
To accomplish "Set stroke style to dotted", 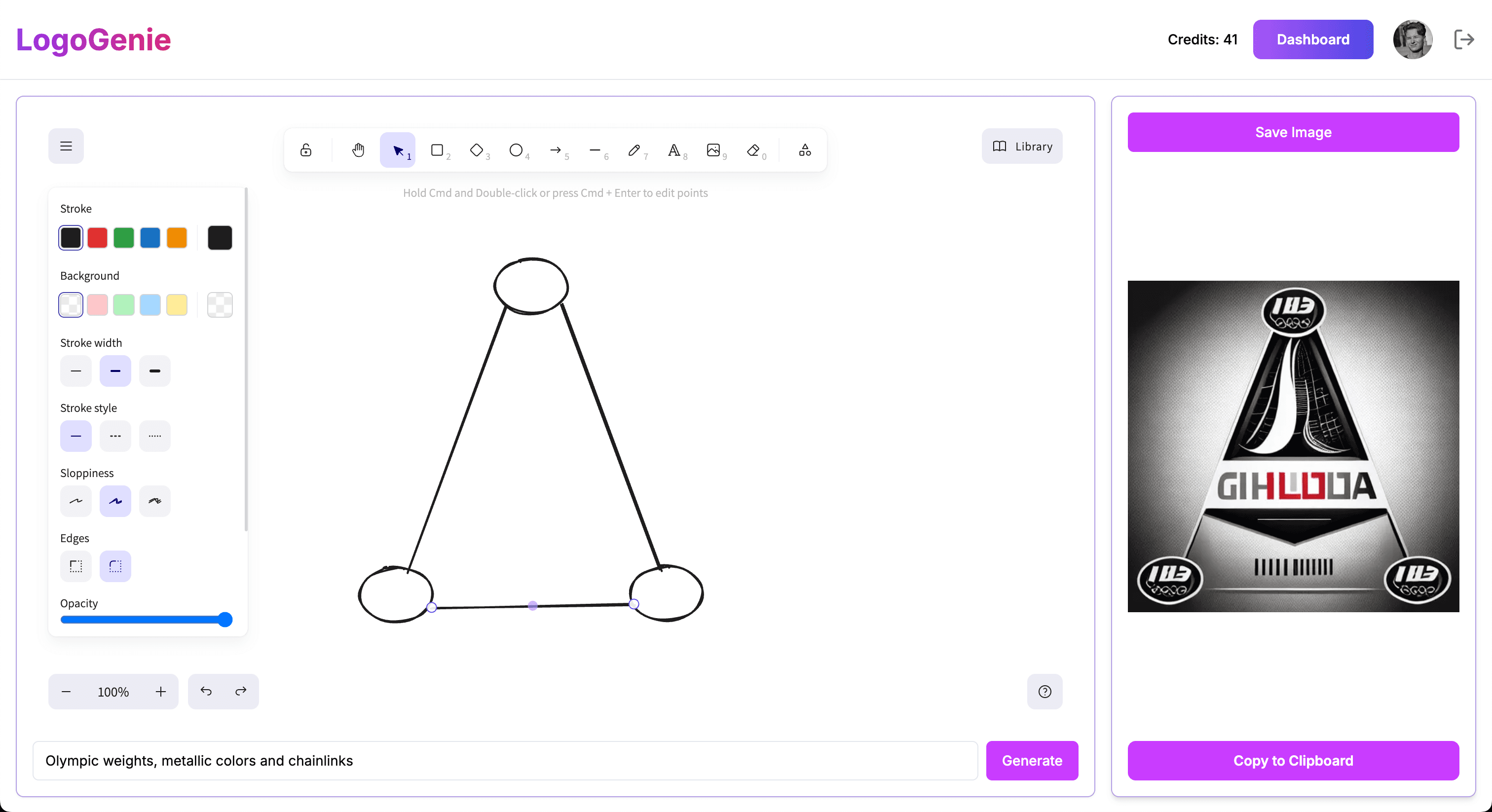I will point(154,436).
